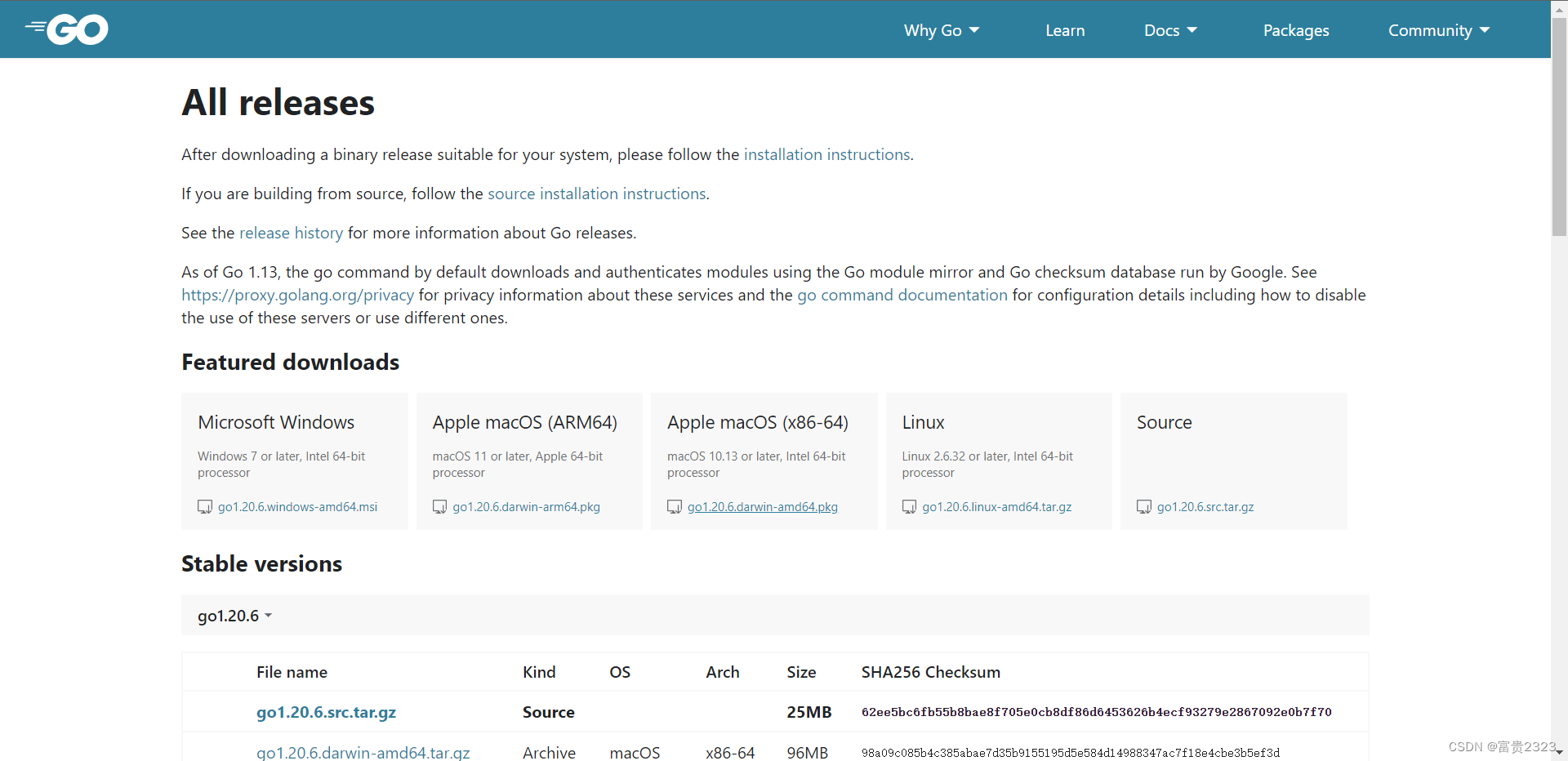Open the installation instructions link
1568x761 pixels.
point(826,154)
